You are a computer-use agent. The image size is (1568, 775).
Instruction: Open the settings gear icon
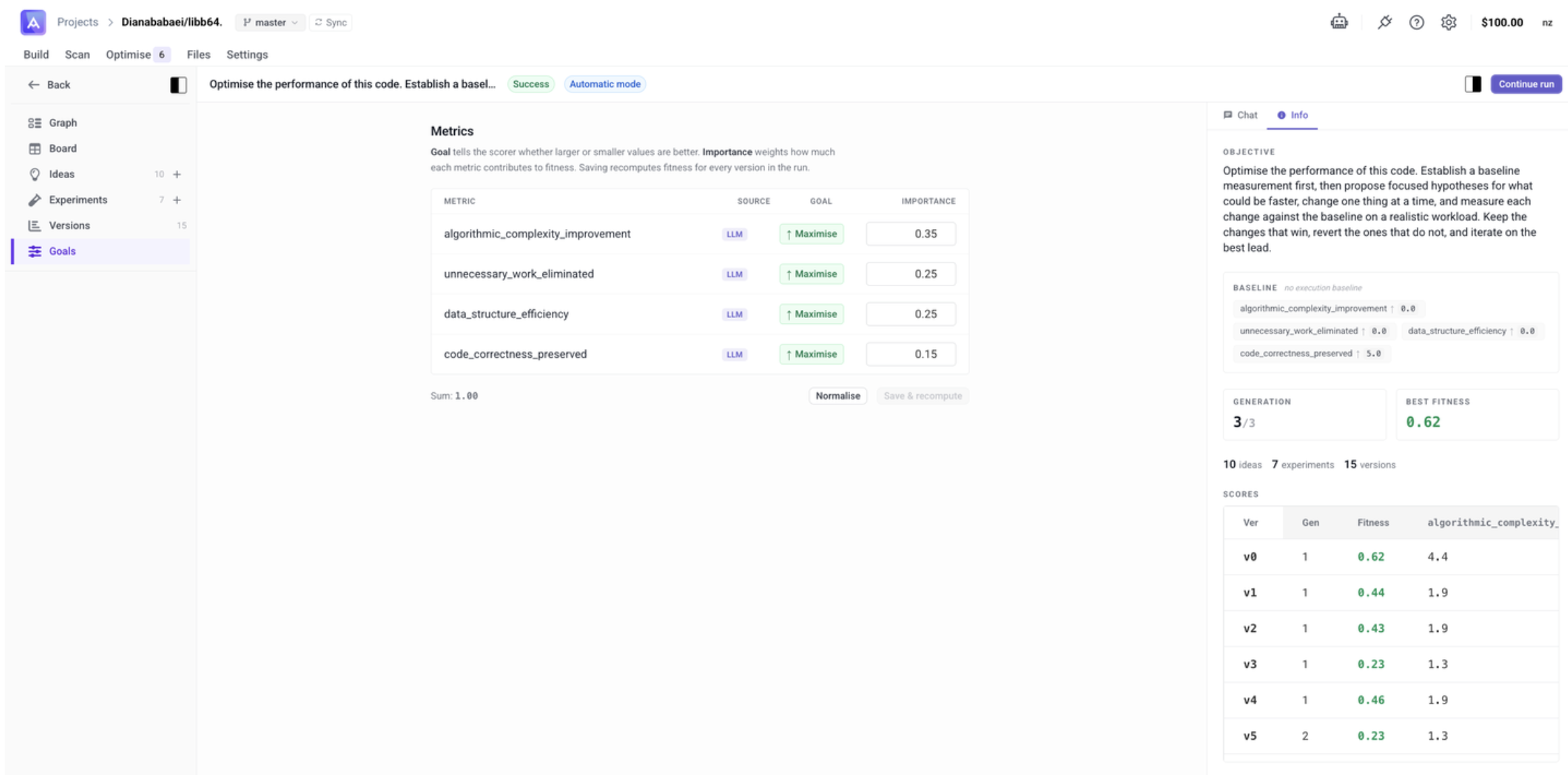click(1449, 22)
